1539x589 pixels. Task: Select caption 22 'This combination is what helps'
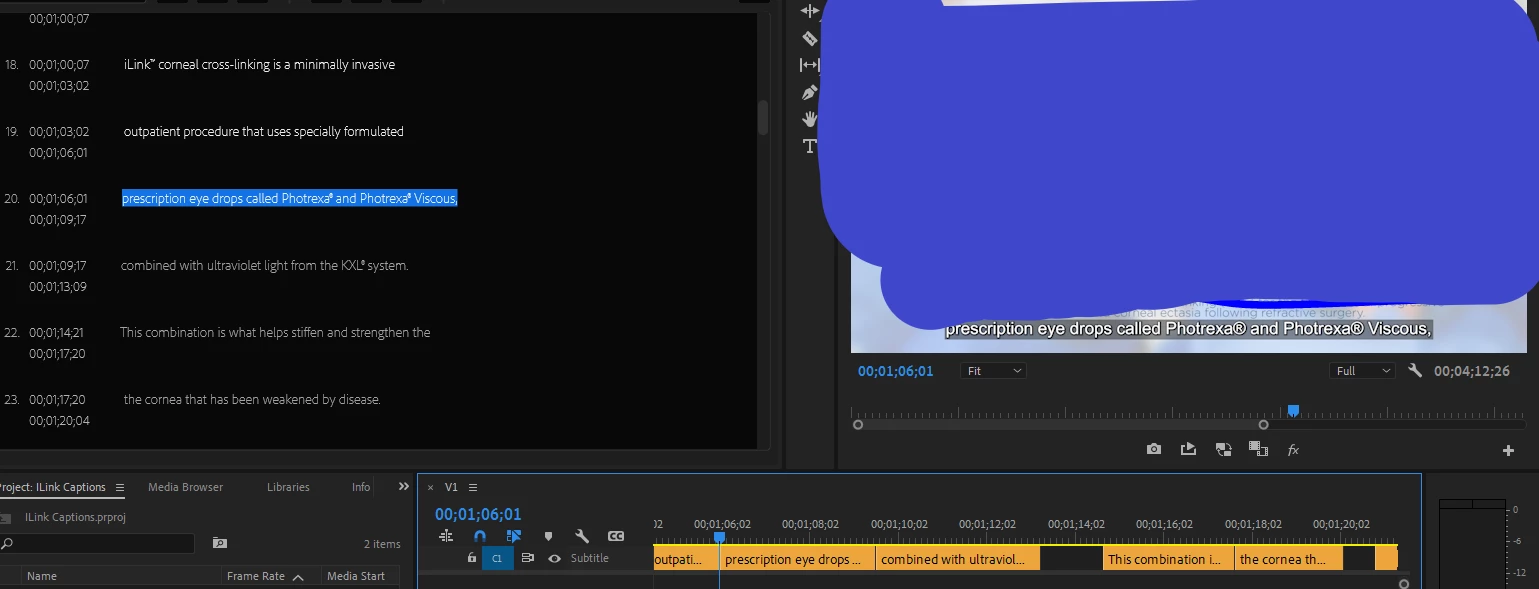coord(275,332)
